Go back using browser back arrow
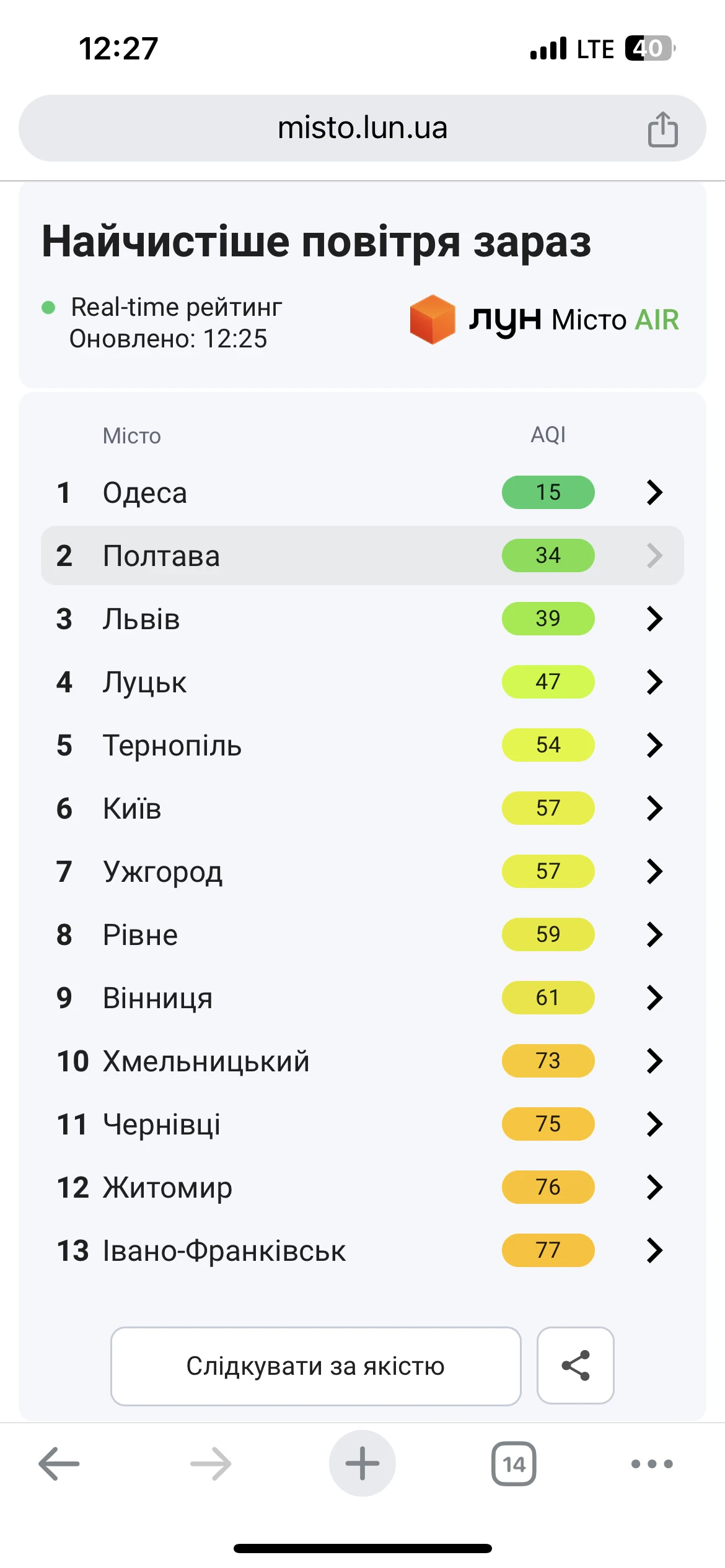Screen dimensions: 725x1568 point(59,1464)
